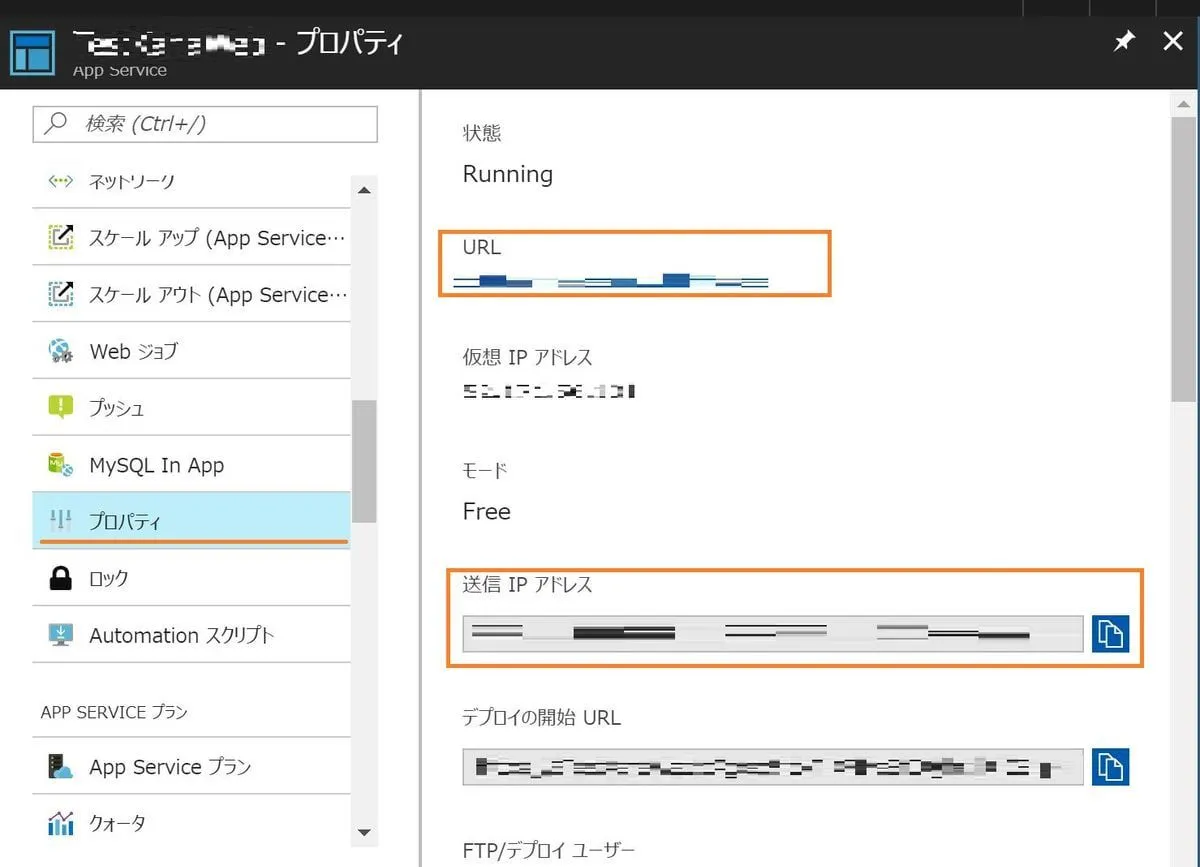Click the 検索 search box
Screen dimensions: 1200x867
tap(205, 124)
